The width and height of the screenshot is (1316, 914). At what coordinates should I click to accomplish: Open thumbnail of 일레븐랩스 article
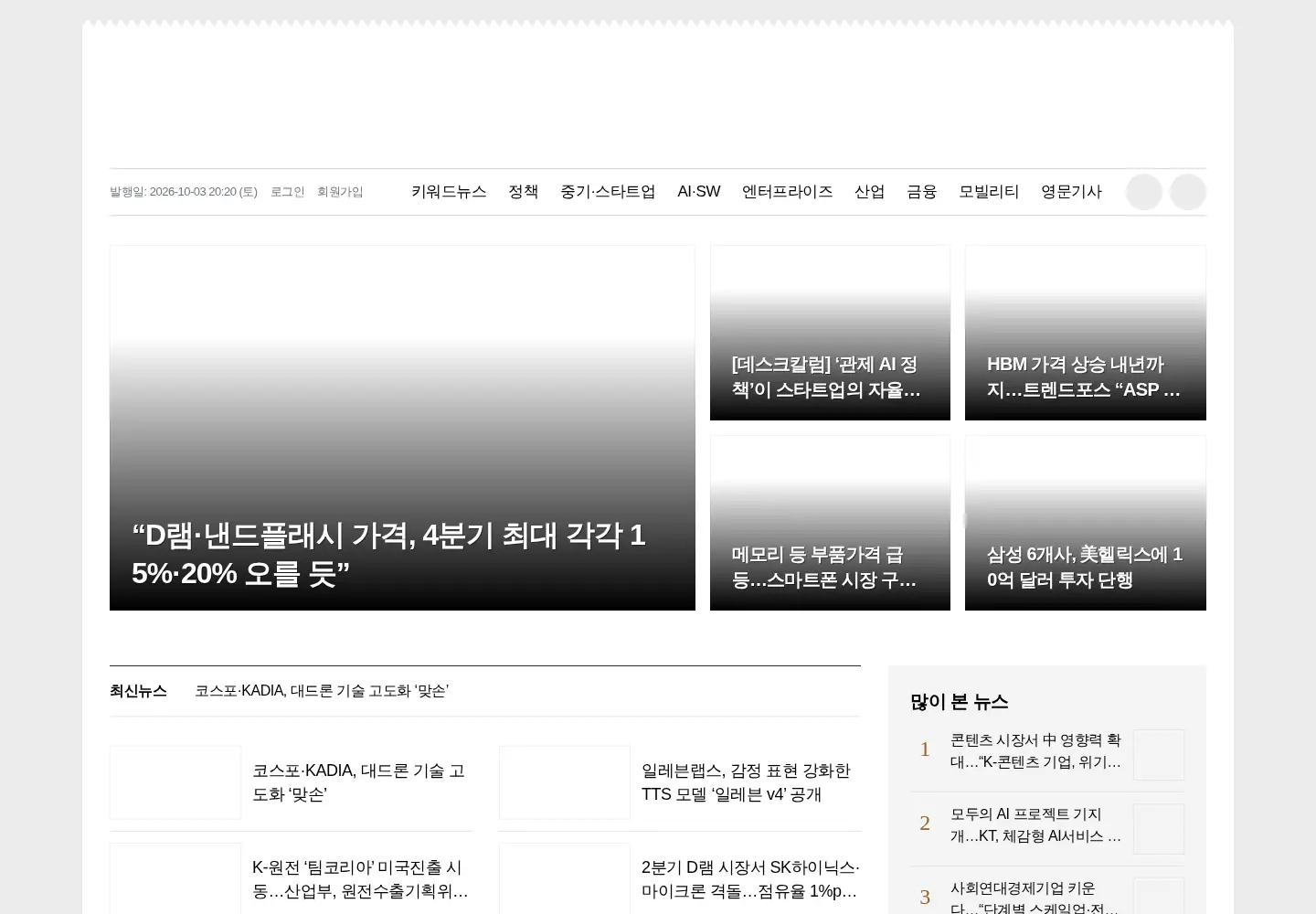coord(565,782)
